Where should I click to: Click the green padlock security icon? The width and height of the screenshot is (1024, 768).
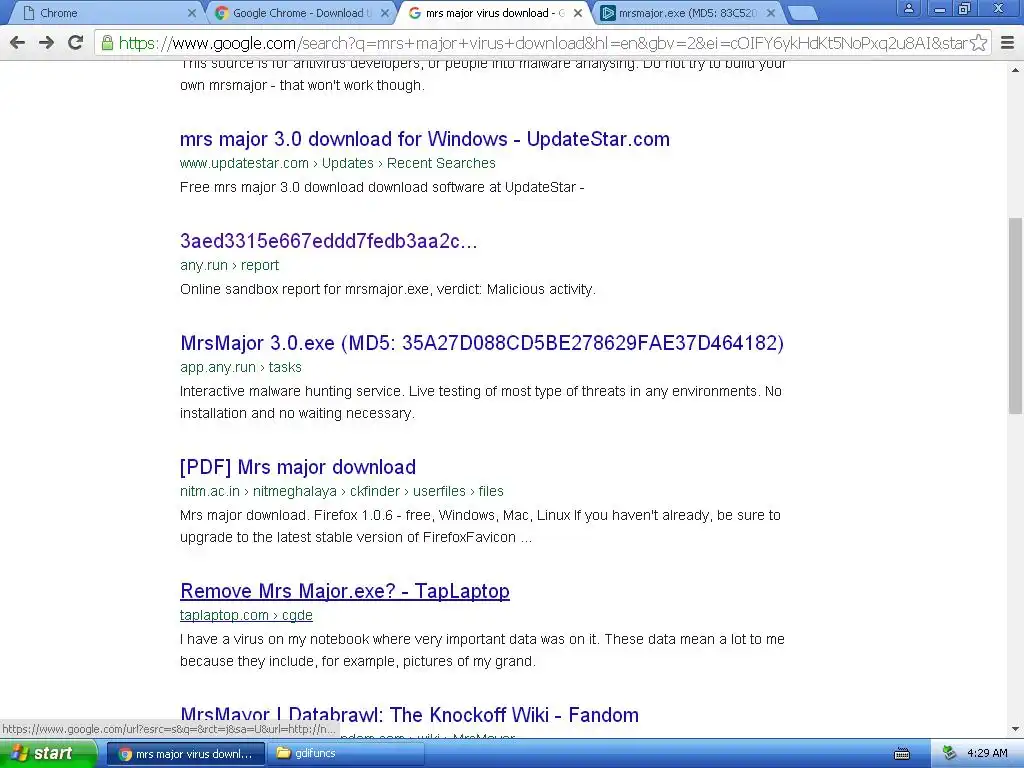pyautogui.click(x=107, y=43)
